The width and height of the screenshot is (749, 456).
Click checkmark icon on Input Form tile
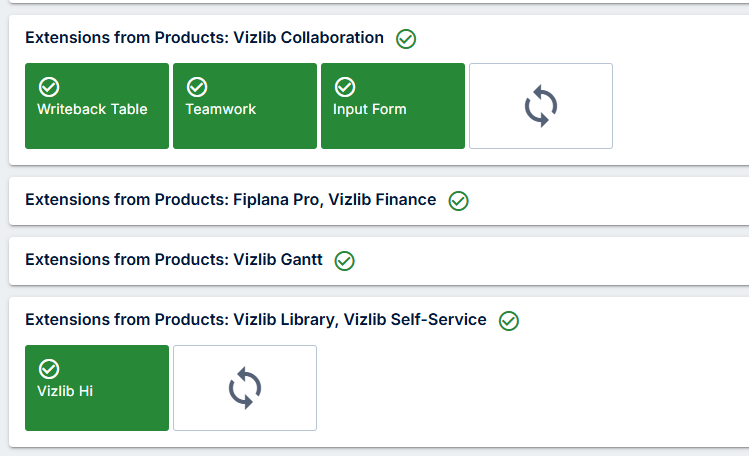coord(345,87)
